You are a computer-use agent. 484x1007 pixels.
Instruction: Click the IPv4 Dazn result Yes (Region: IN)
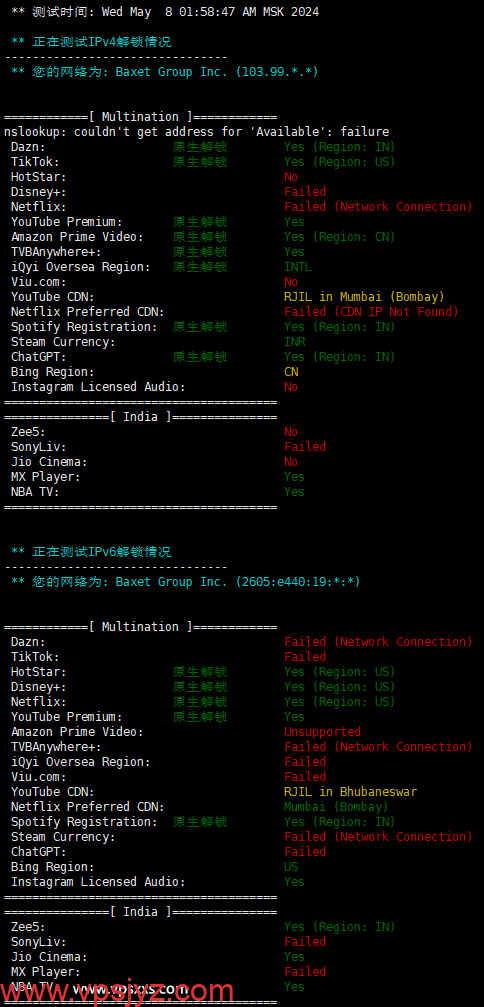tap(340, 147)
